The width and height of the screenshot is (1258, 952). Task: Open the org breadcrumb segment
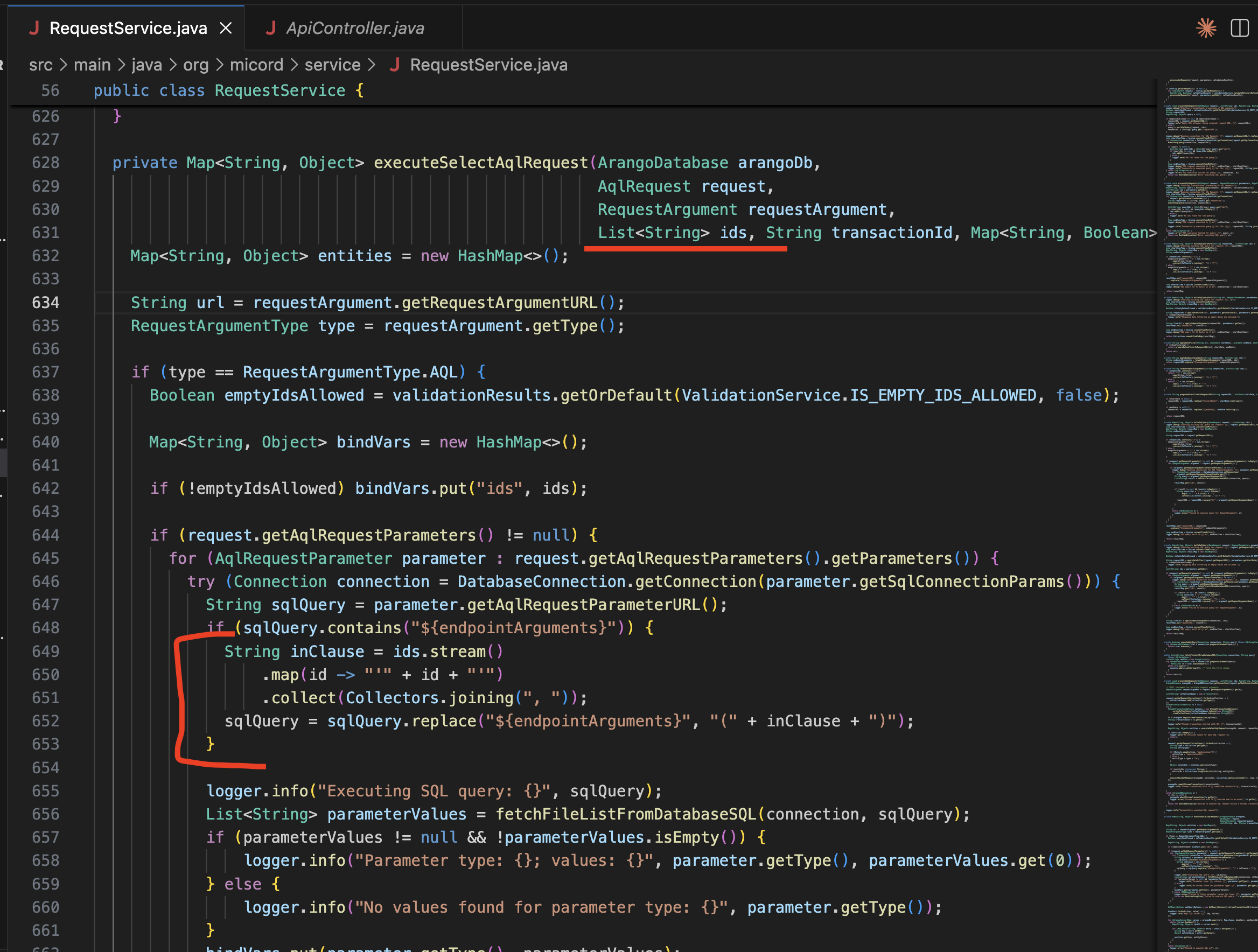click(x=195, y=65)
